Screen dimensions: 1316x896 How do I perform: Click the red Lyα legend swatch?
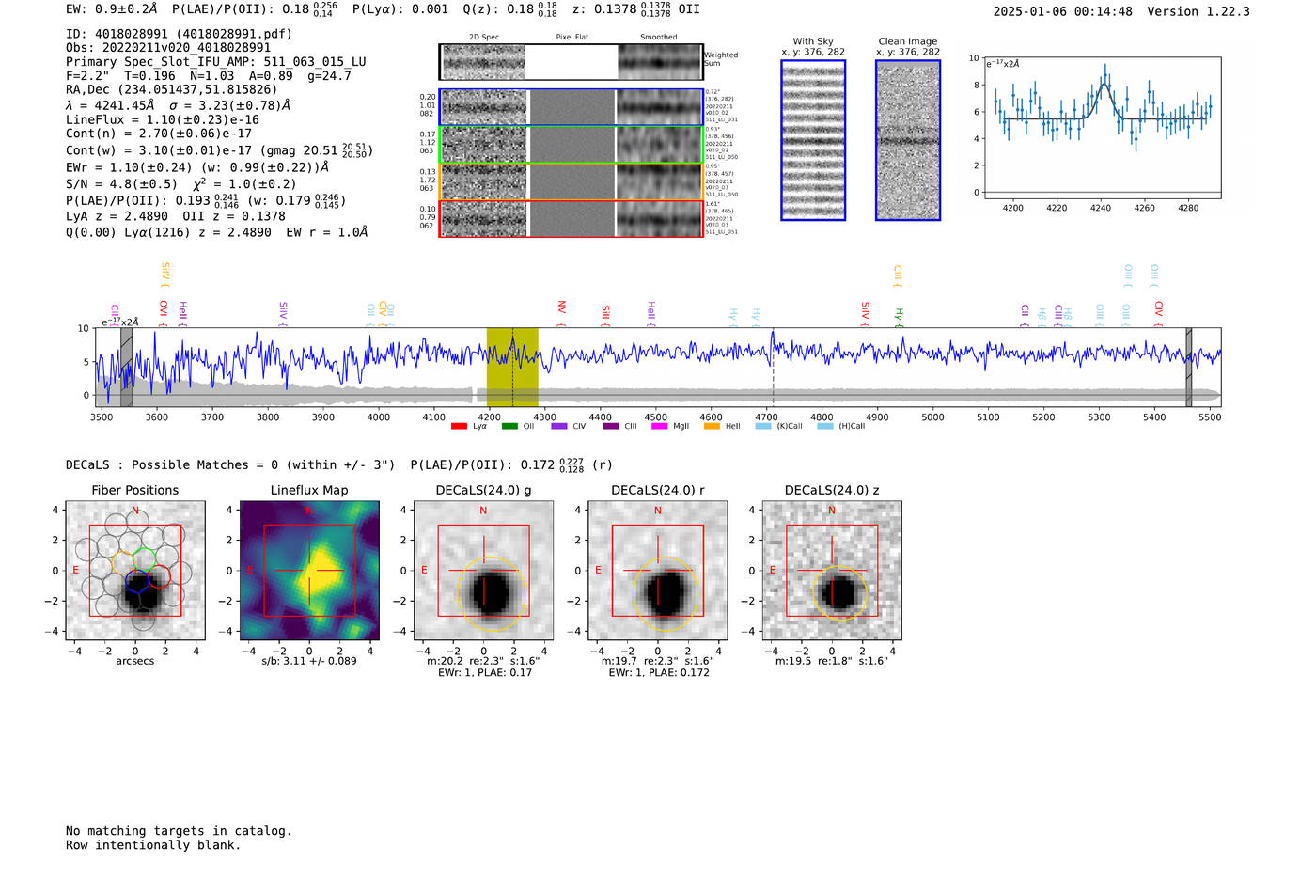(459, 426)
